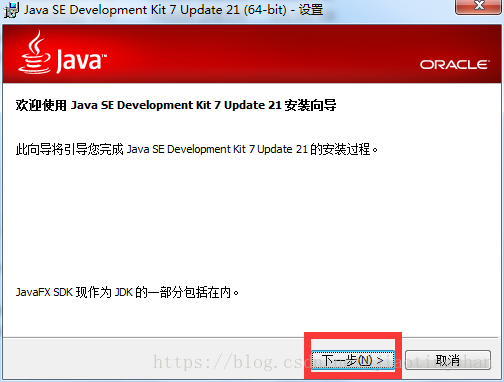Click the window title Java SE Development Kit 7 Update 21 (64-bit) - 设置
This screenshot has height=382, width=504.
(173, 10)
